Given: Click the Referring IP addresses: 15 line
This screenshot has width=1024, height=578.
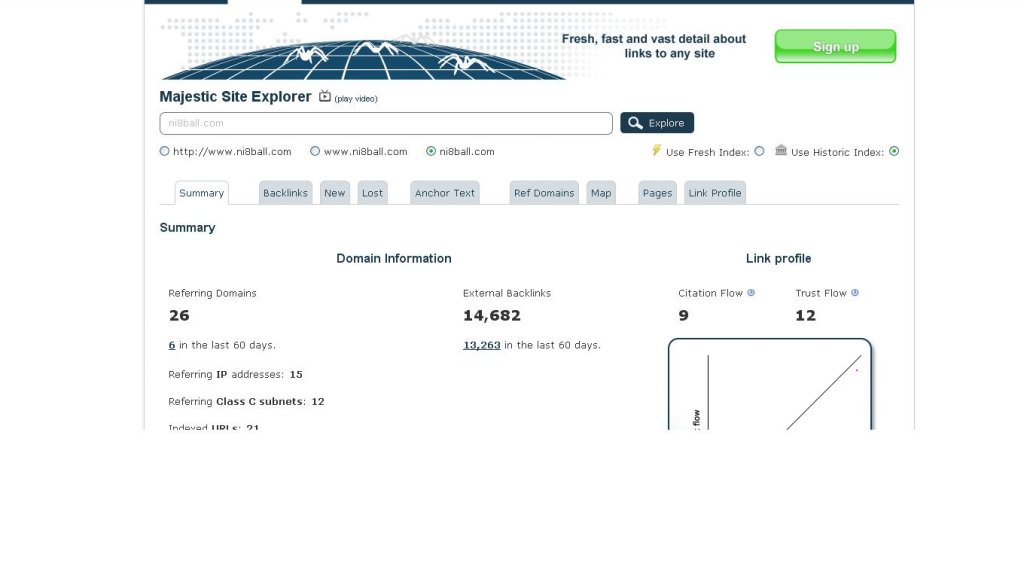Looking at the screenshot, I should click(235, 374).
